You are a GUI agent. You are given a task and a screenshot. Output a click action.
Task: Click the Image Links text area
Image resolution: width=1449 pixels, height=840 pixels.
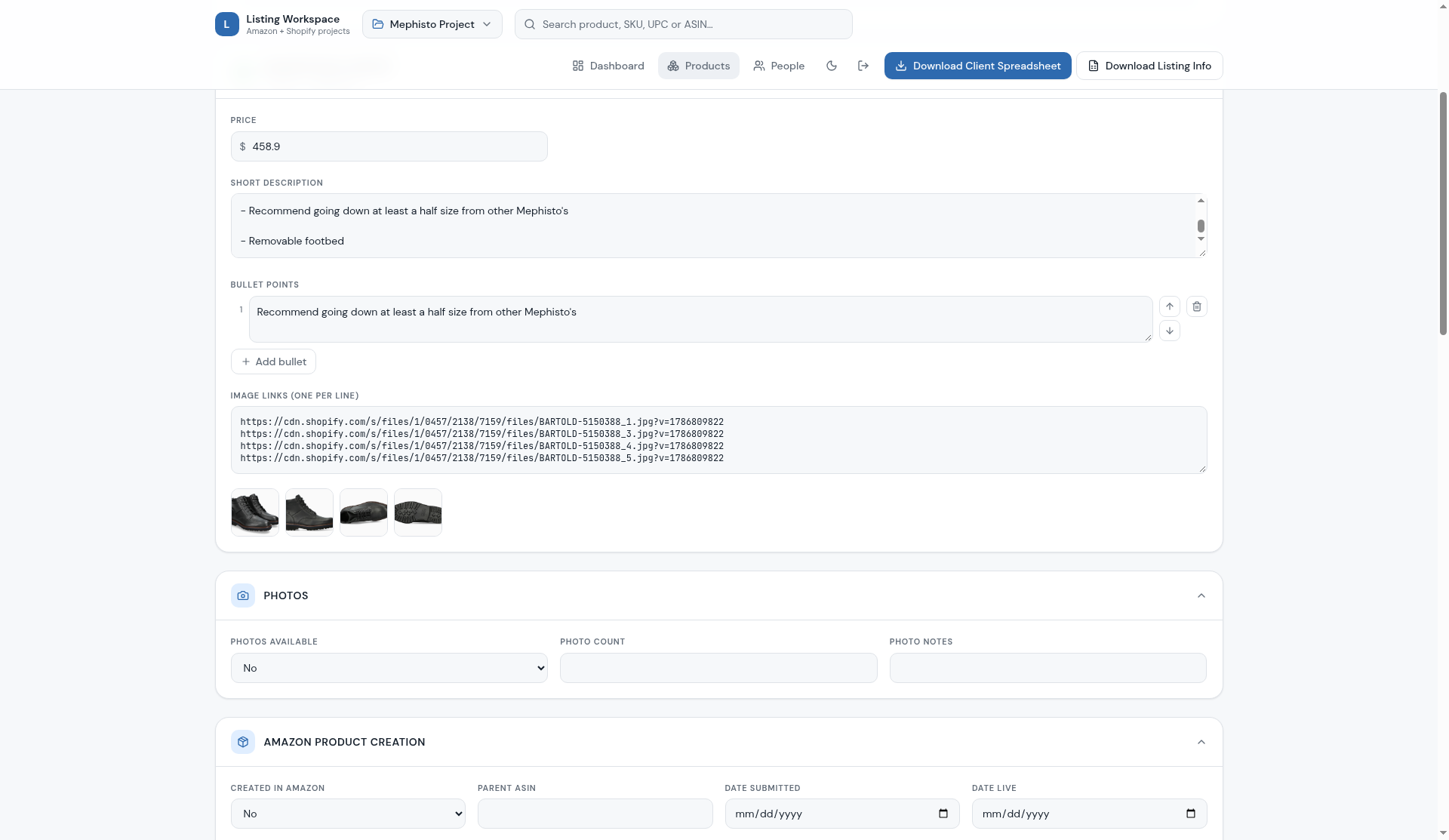[718, 440]
